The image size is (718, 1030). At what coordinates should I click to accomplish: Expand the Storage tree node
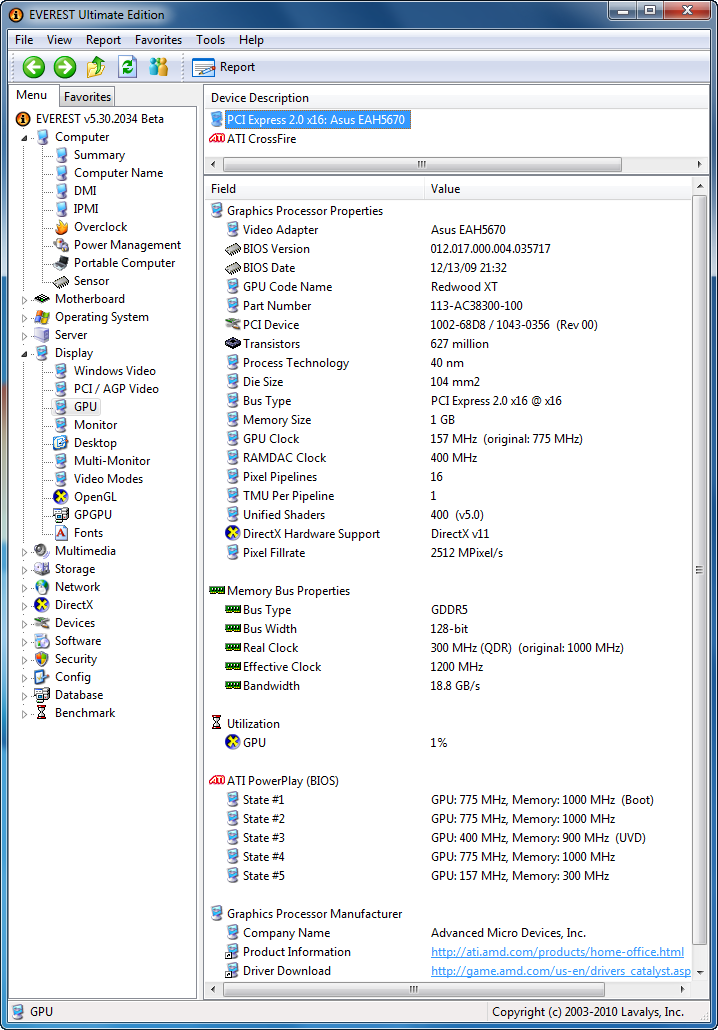pyautogui.click(x=24, y=570)
